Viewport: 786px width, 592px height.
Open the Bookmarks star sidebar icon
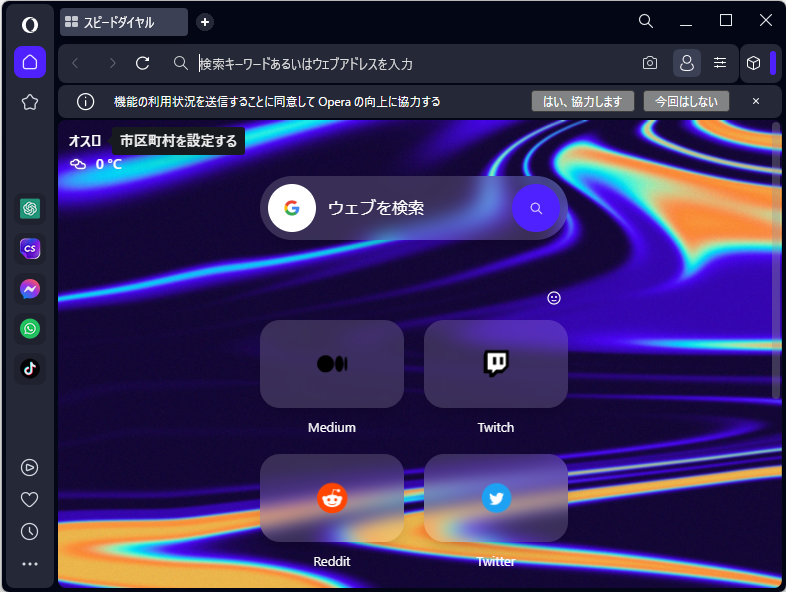(30, 102)
